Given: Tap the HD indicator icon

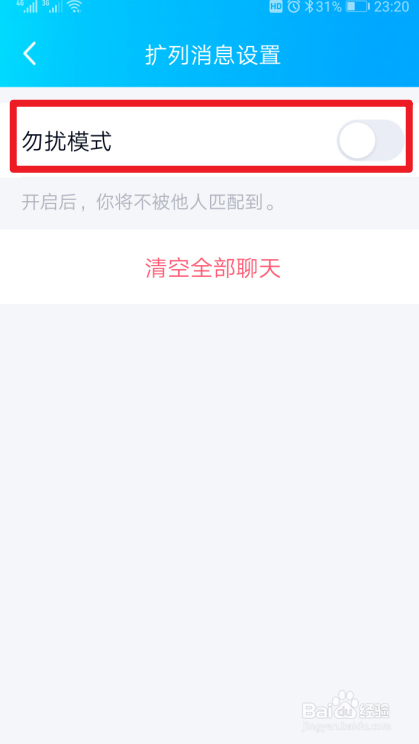Looking at the screenshot, I should [x=276, y=6].
